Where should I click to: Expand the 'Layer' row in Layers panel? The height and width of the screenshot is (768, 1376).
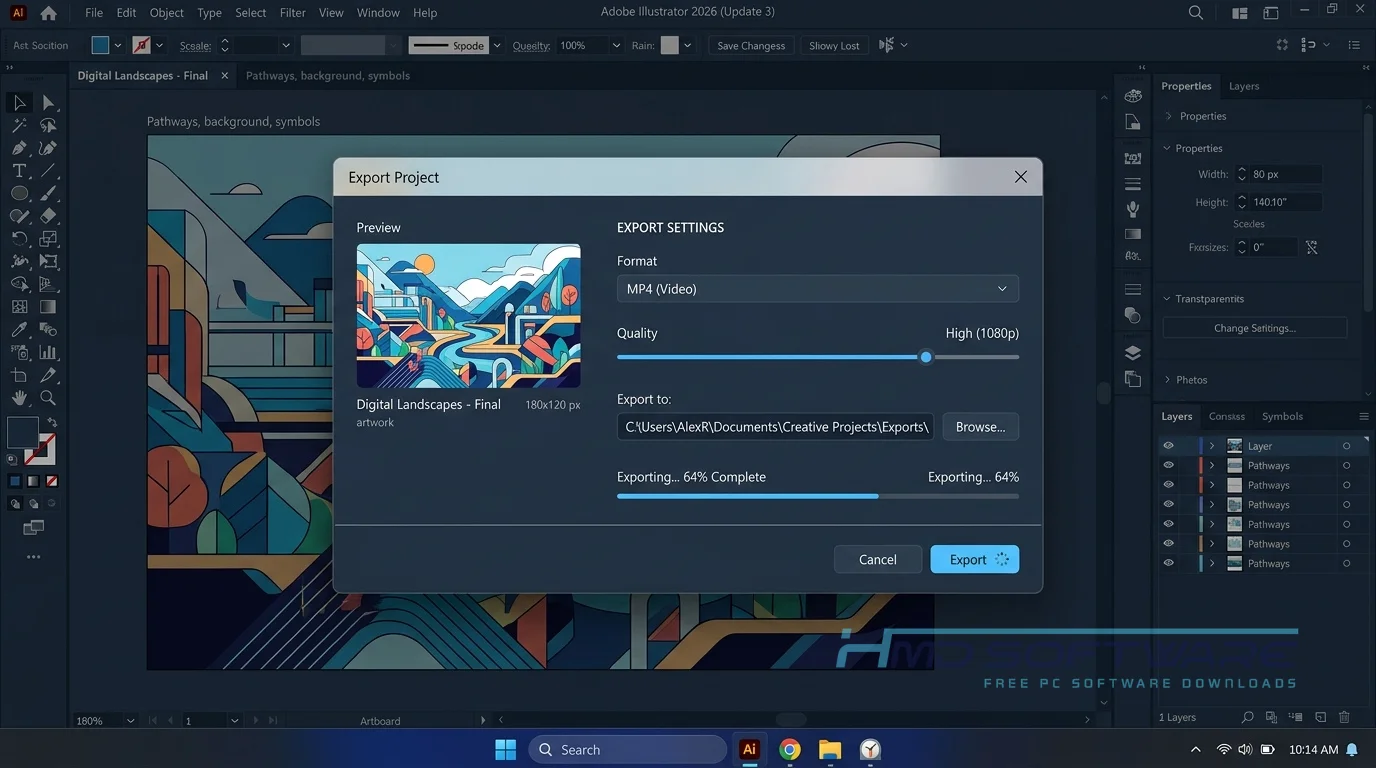coord(1212,446)
